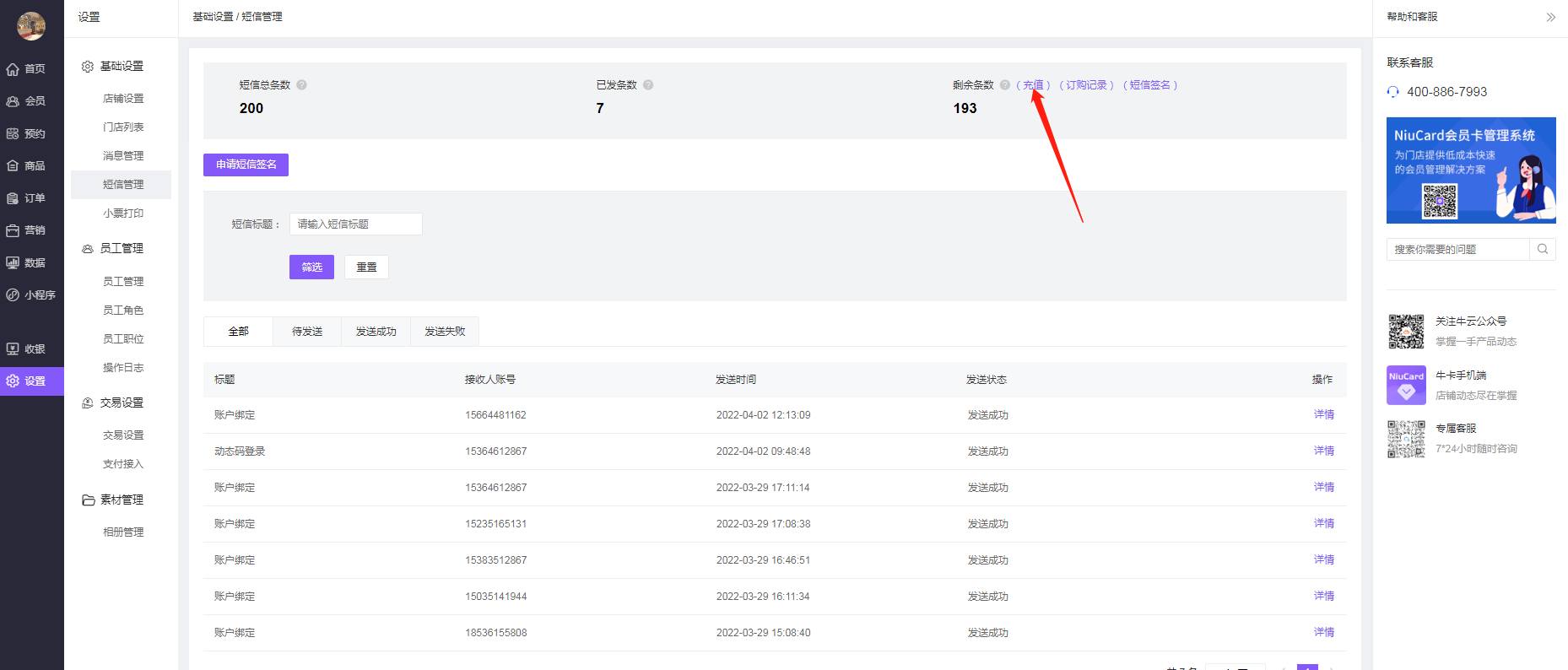Open 详情 for 15035141944 row

1324,597
